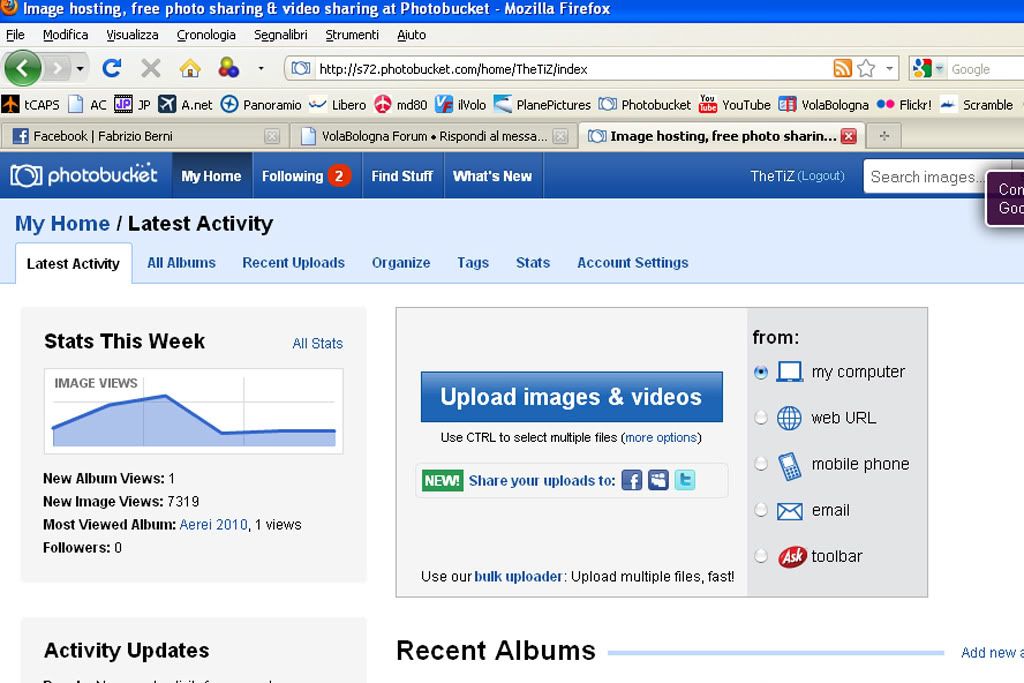The height and width of the screenshot is (683, 1024).
Task: Select the web URL upload source
Action: [x=761, y=418]
